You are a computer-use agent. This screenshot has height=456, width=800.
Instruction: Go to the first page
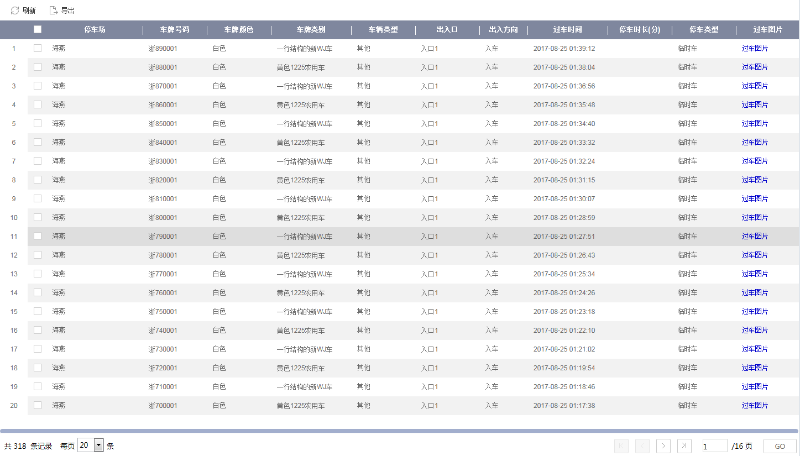(x=621, y=445)
